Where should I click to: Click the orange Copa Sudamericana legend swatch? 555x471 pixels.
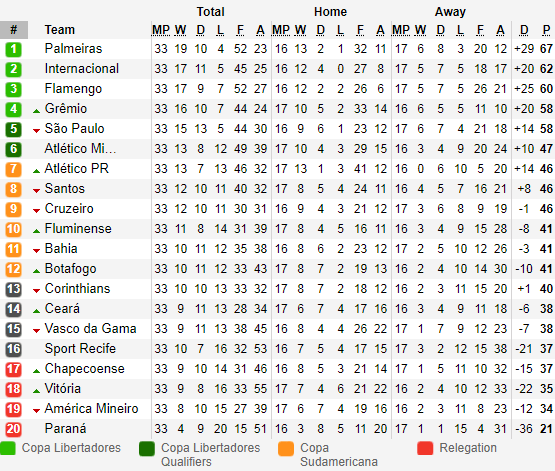click(x=286, y=448)
